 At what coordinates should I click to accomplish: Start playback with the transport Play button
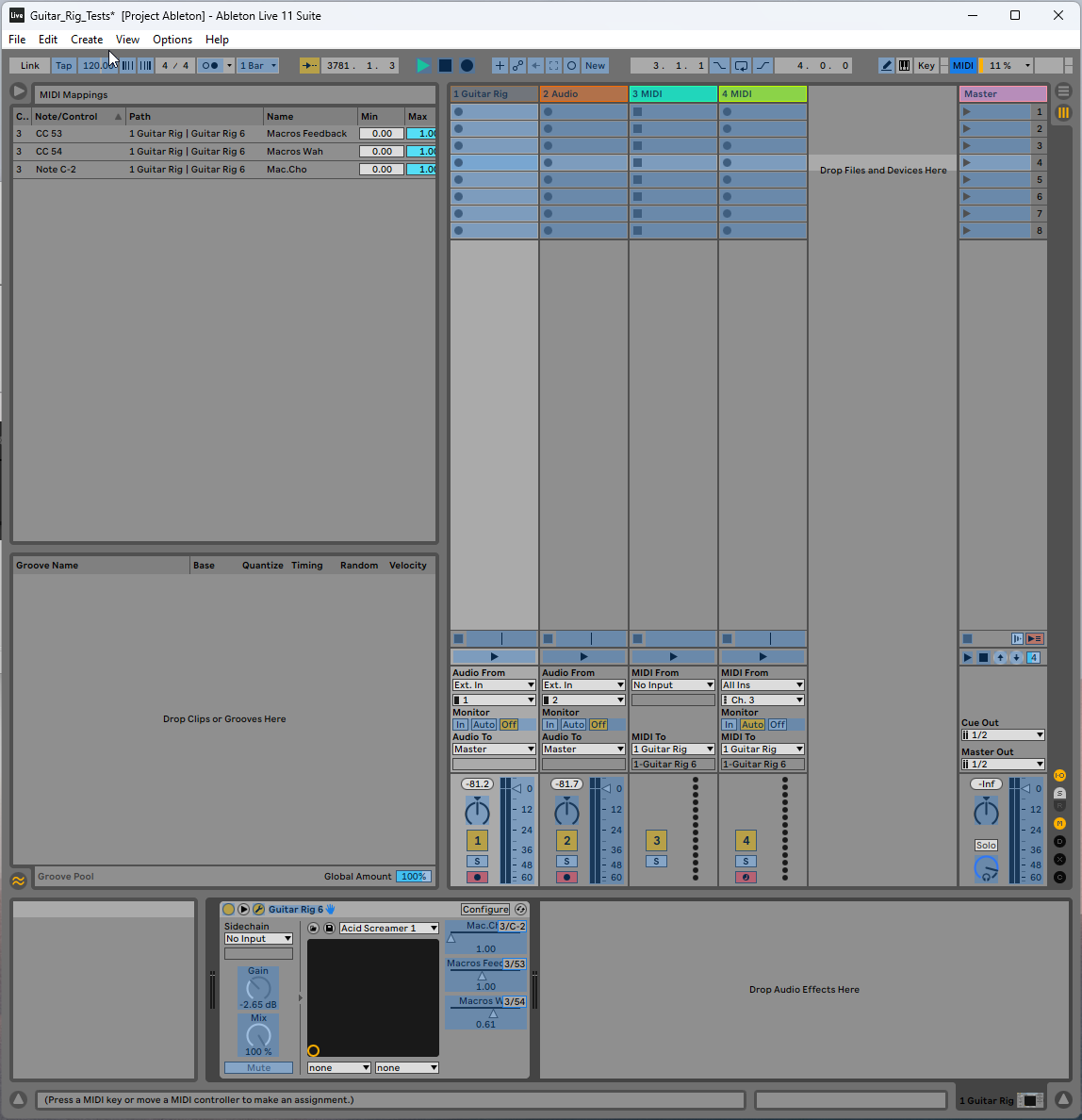click(423, 66)
